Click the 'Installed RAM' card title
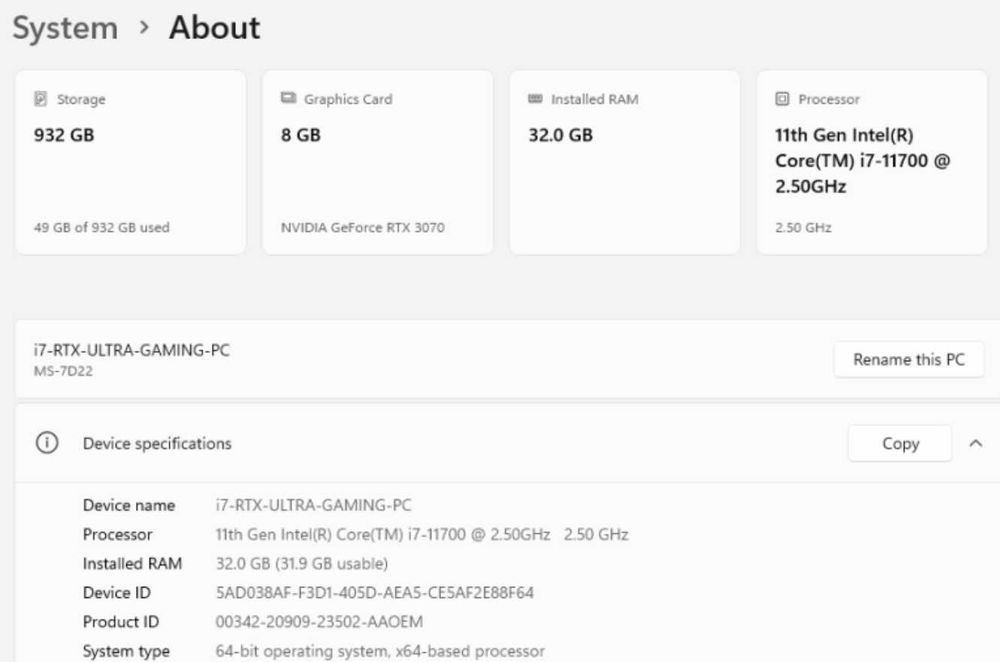 tap(594, 99)
